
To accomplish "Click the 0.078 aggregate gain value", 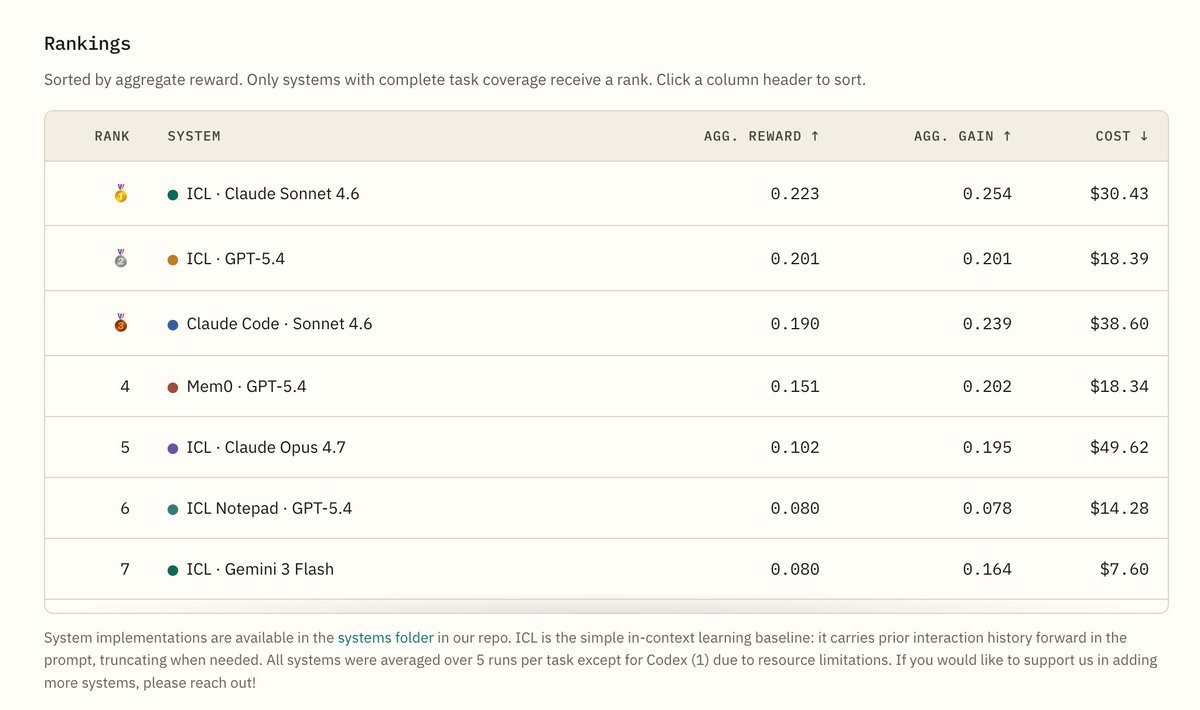I will (x=987, y=509).
